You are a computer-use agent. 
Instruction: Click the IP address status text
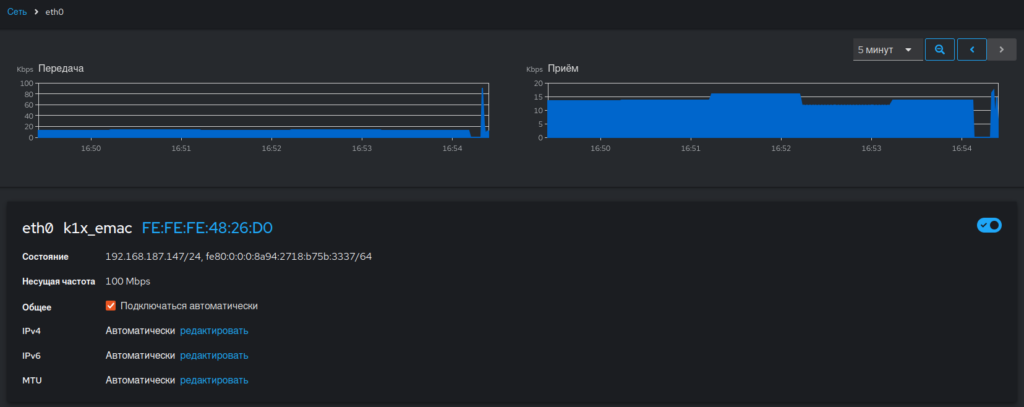click(x=238, y=256)
